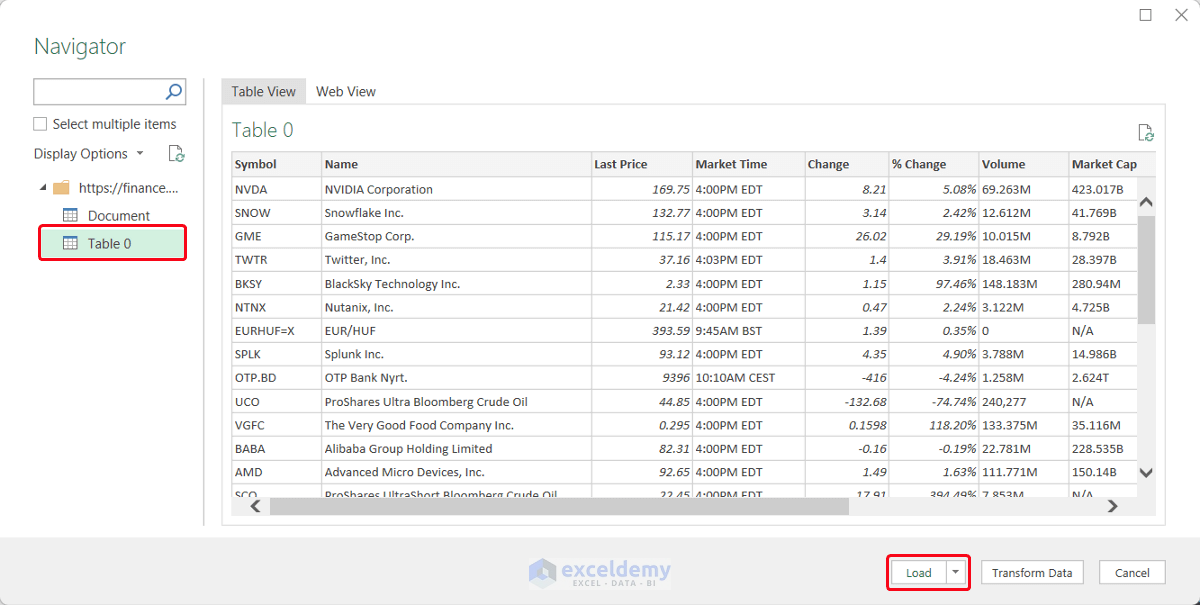Collapse the finance URL tree node

[x=43, y=188]
